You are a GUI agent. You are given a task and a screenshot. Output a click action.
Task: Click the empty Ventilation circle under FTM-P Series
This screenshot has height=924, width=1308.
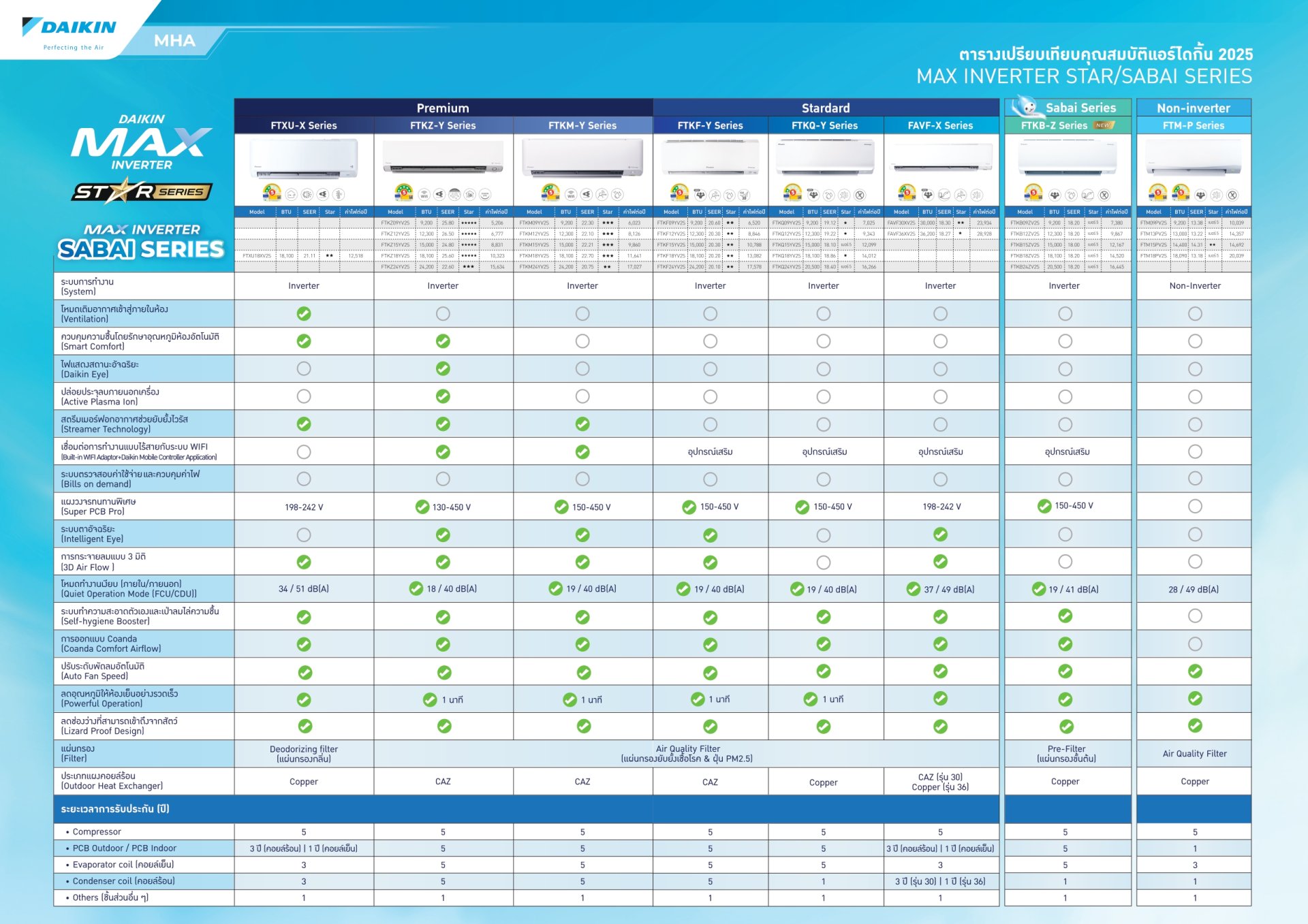[1195, 313]
